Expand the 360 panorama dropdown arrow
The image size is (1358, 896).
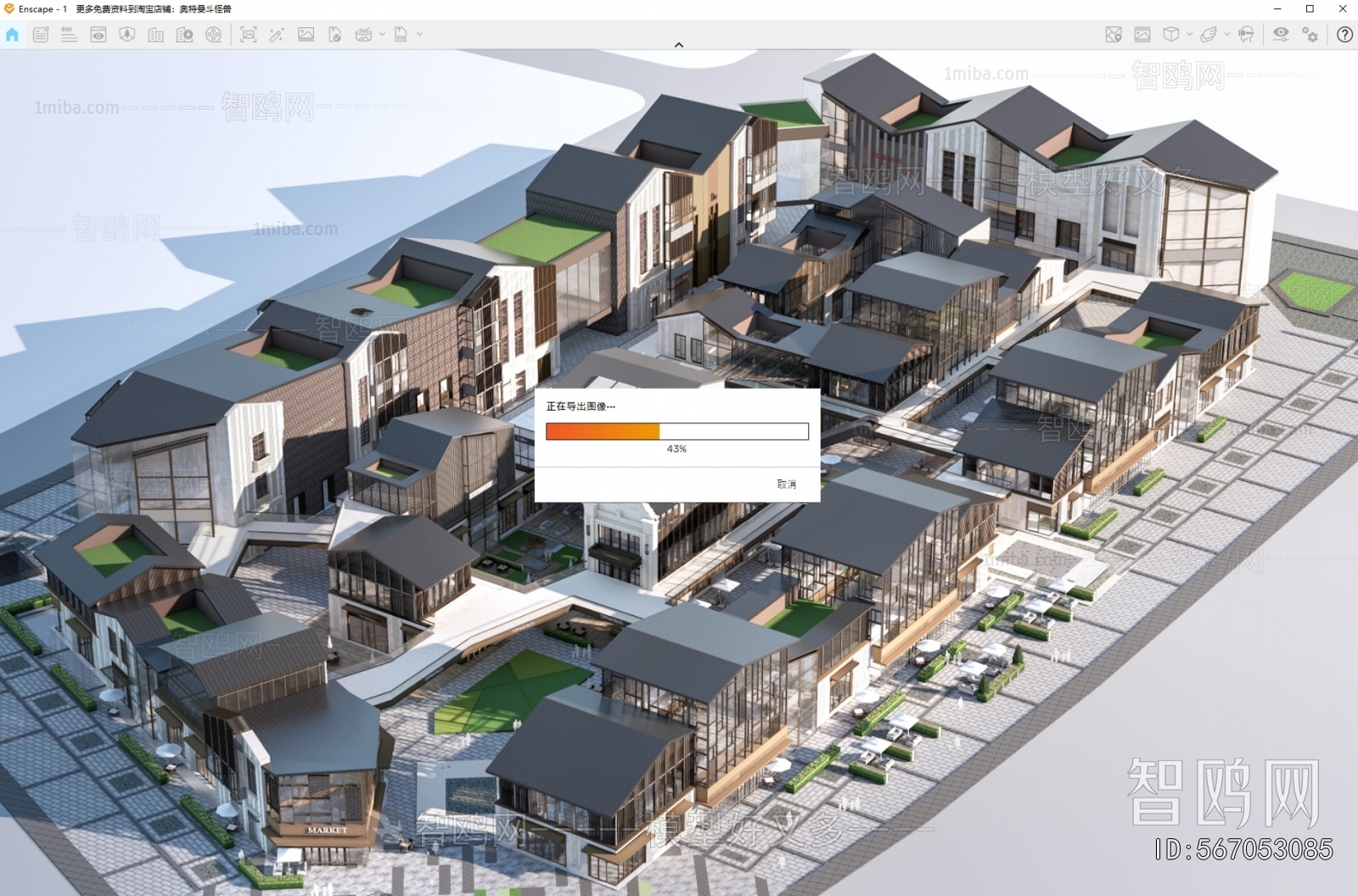(x=383, y=36)
